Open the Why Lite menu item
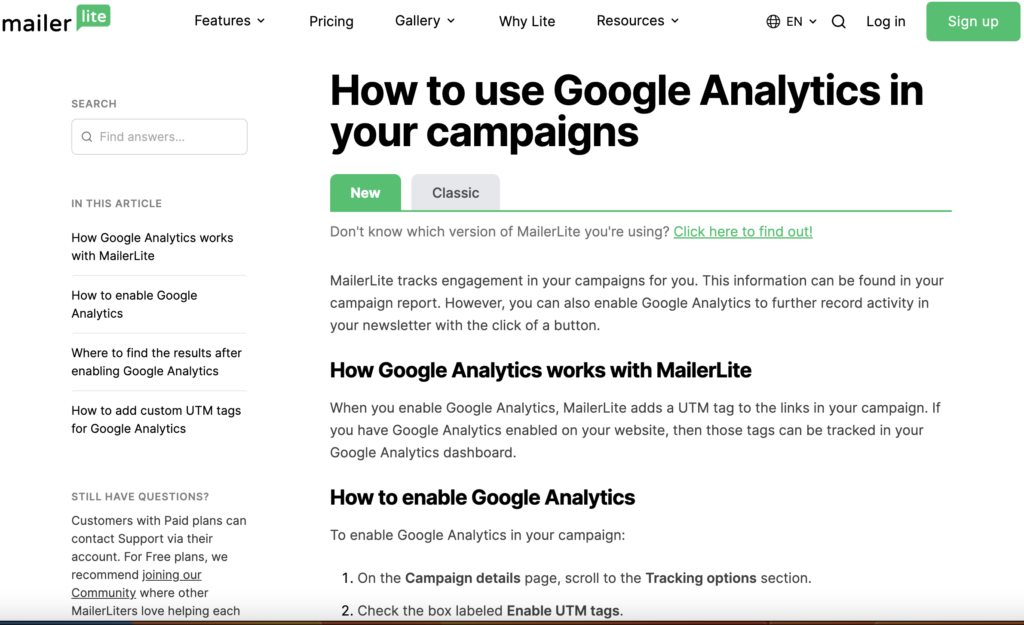Image resolution: width=1024 pixels, height=625 pixels. 527,21
